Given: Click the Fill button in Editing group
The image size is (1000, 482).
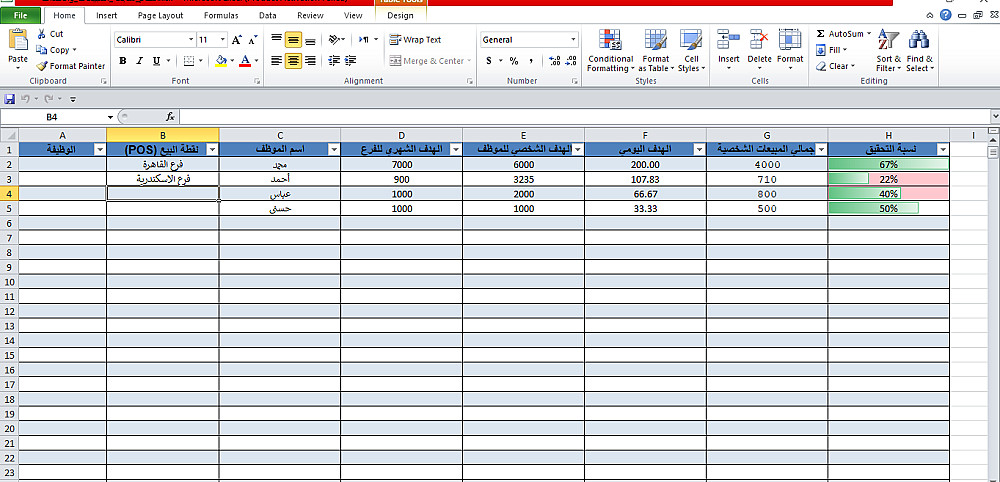Looking at the screenshot, I should pos(832,50).
